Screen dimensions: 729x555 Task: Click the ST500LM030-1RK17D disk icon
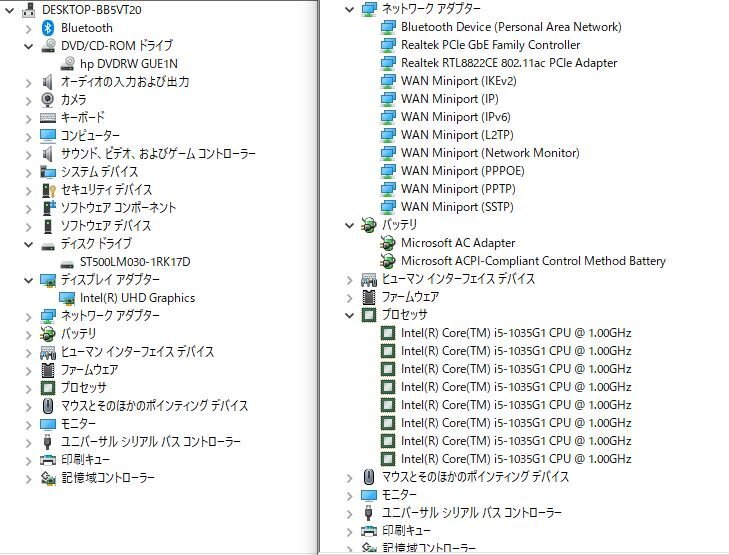tap(67, 264)
